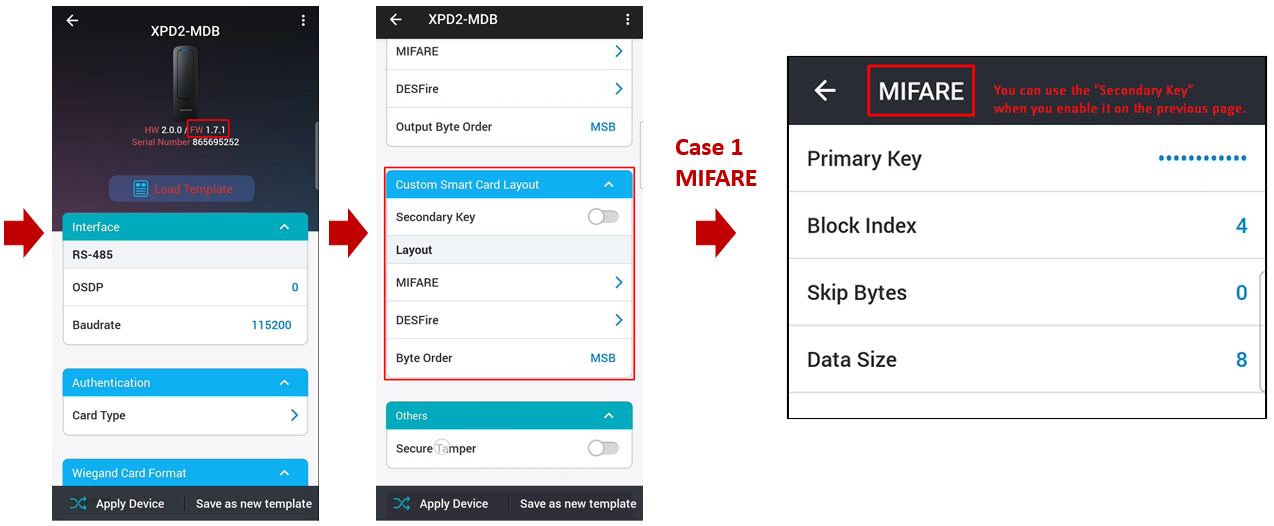Image resolution: width=1274 pixels, height=526 pixels.
Task: Tap back arrow beside XPD2-MDB above device image
Action: pyautogui.click(x=72, y=20)
